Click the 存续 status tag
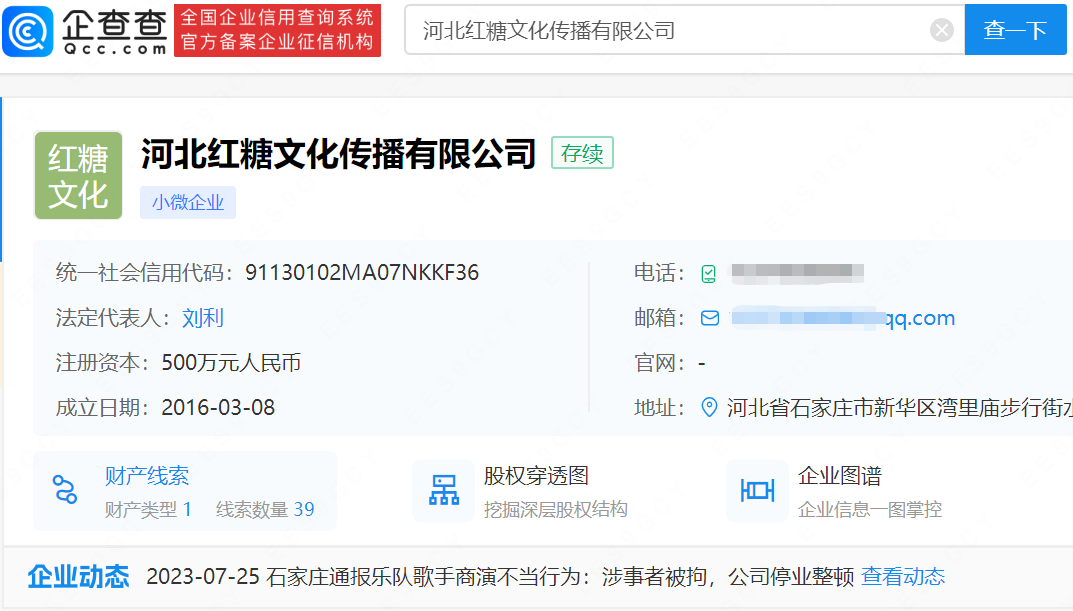 (x=582, y=153)
